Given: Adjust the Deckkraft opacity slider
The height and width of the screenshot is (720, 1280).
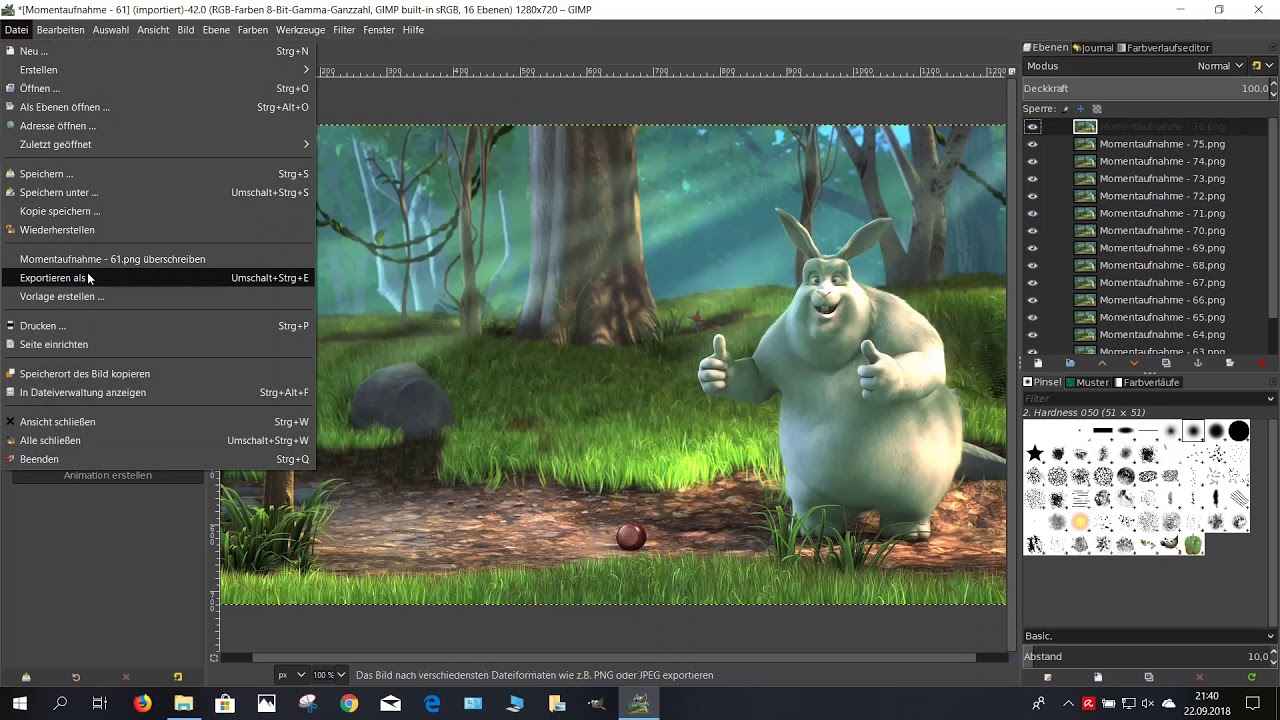Looking at the screenshot, I should click(x=1146, y=88).
